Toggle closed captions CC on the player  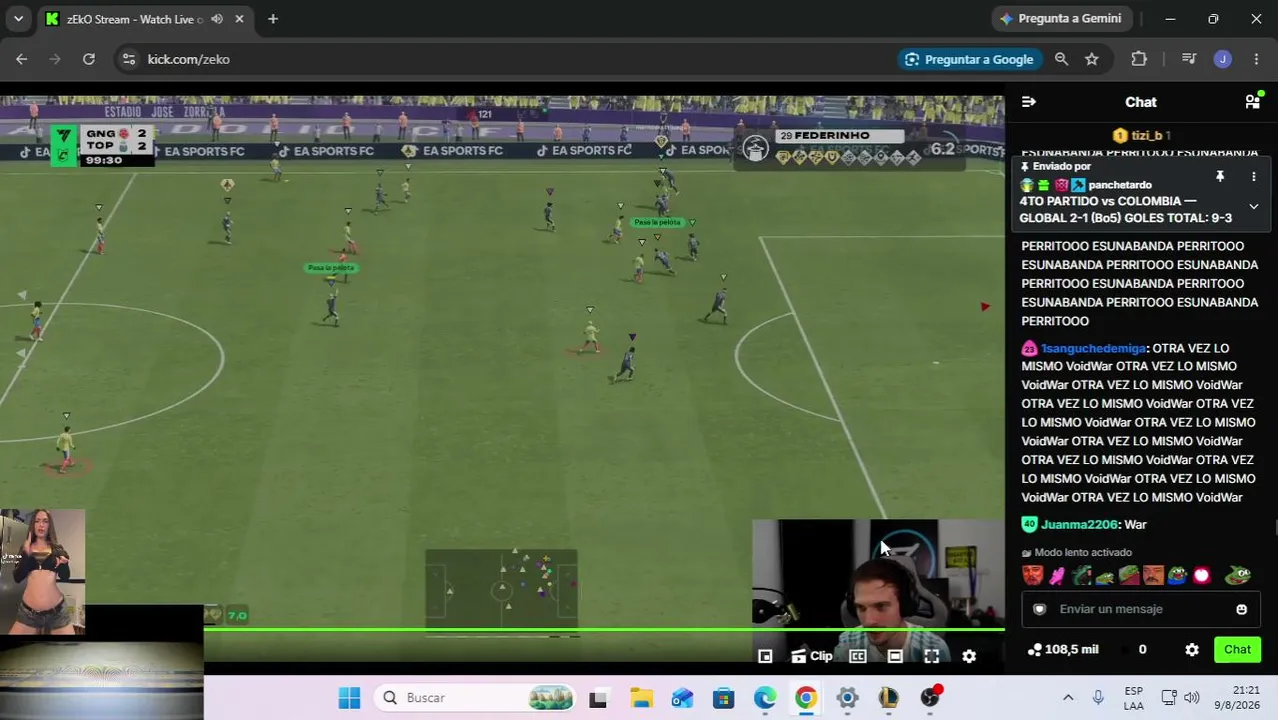857,656
